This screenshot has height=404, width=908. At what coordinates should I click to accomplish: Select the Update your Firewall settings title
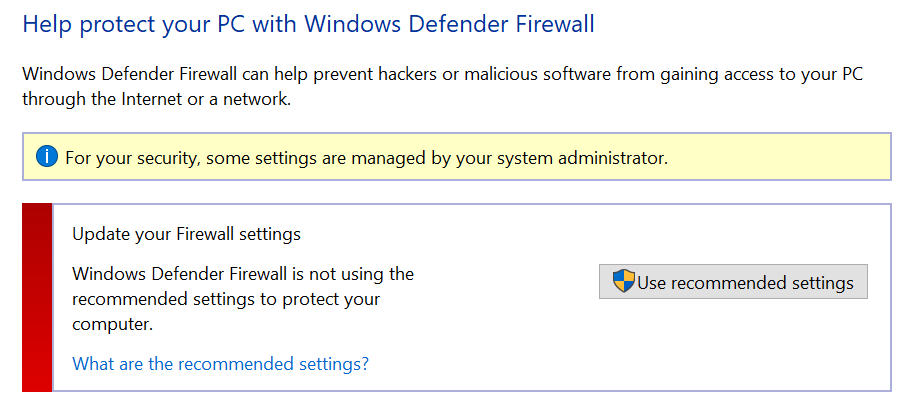(x=186, y=234)
